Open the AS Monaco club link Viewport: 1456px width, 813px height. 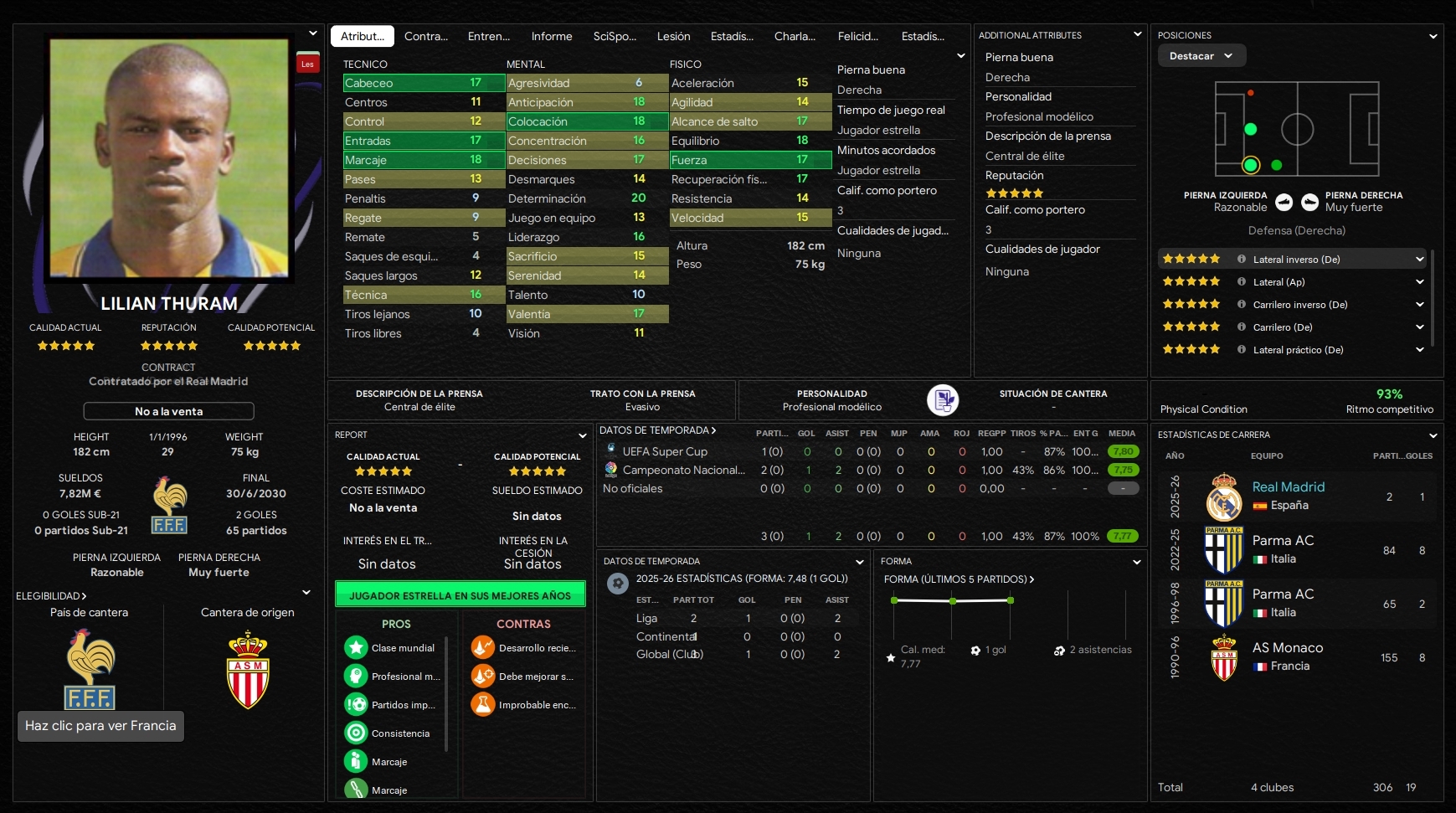click(x=1288, y=648)
